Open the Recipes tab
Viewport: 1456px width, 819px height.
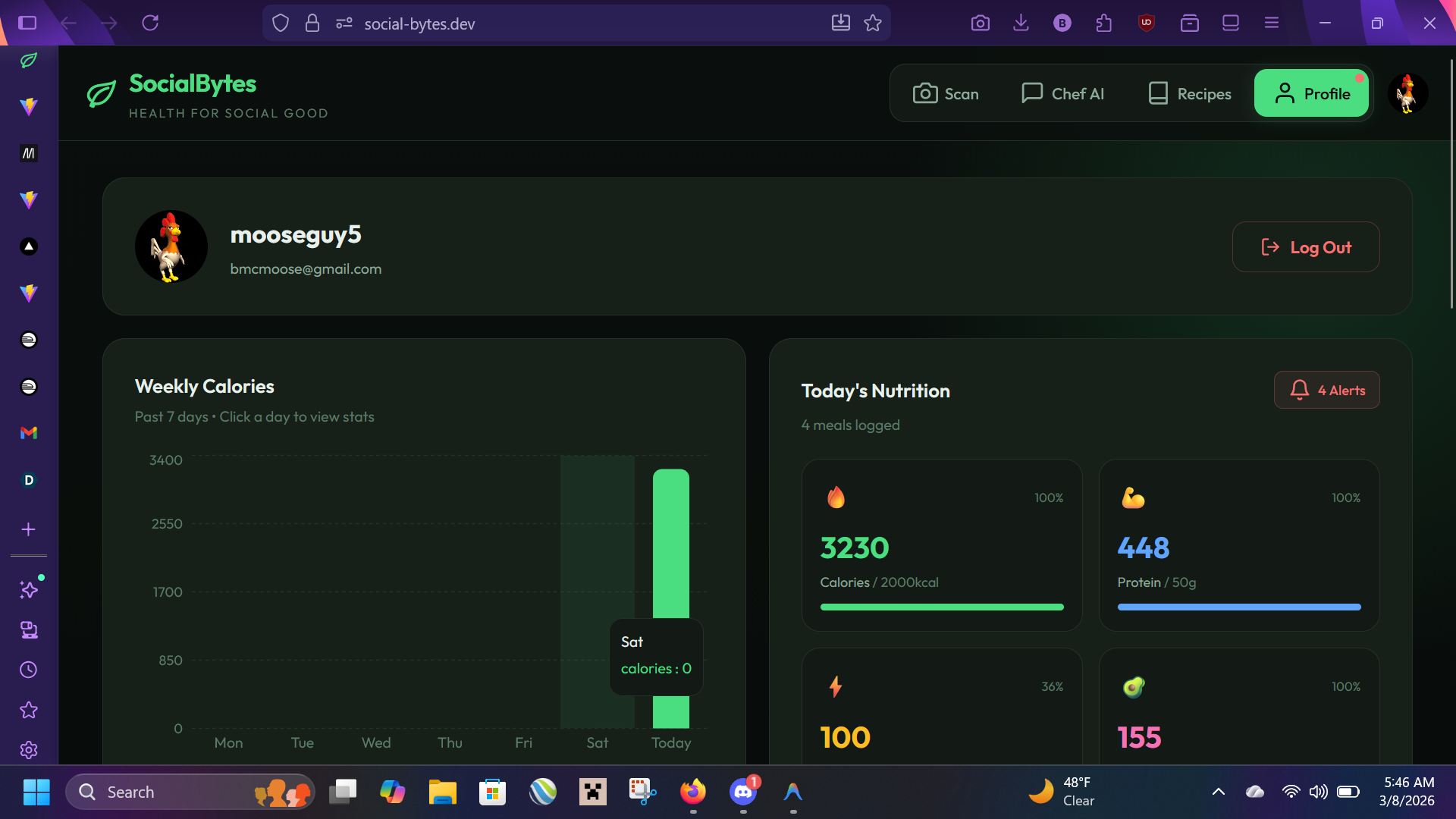1190,94
